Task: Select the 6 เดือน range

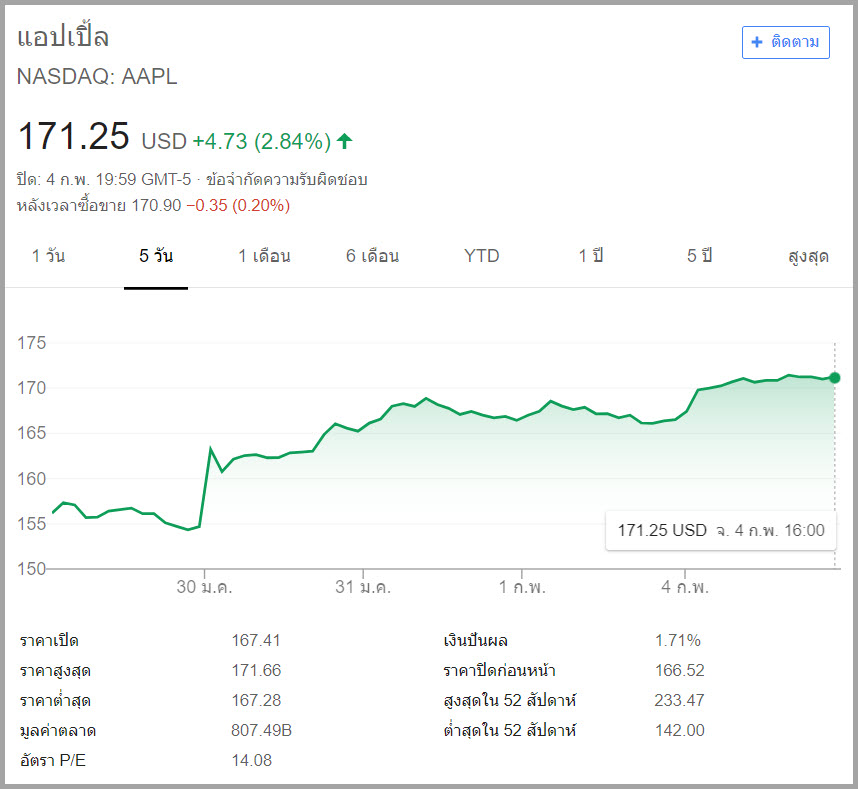Action: (x=372, y=256)
